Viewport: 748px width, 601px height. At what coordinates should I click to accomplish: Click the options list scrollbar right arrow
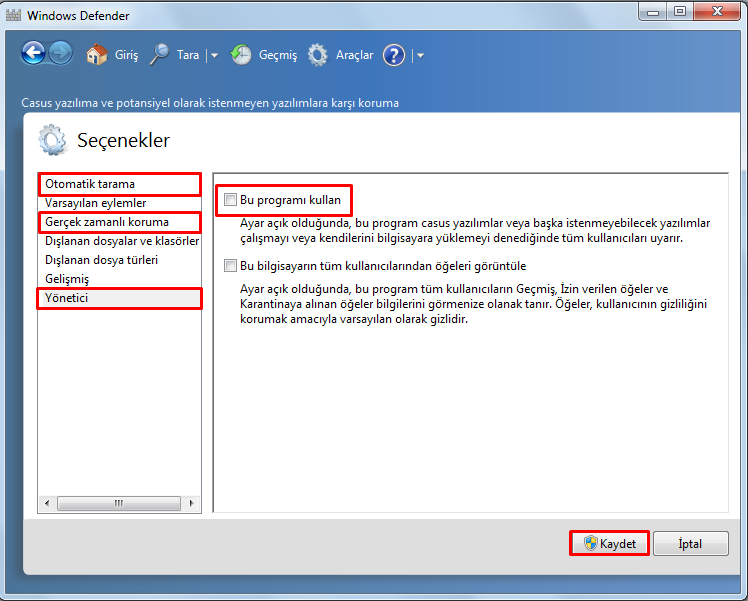[x=191, y=503]
